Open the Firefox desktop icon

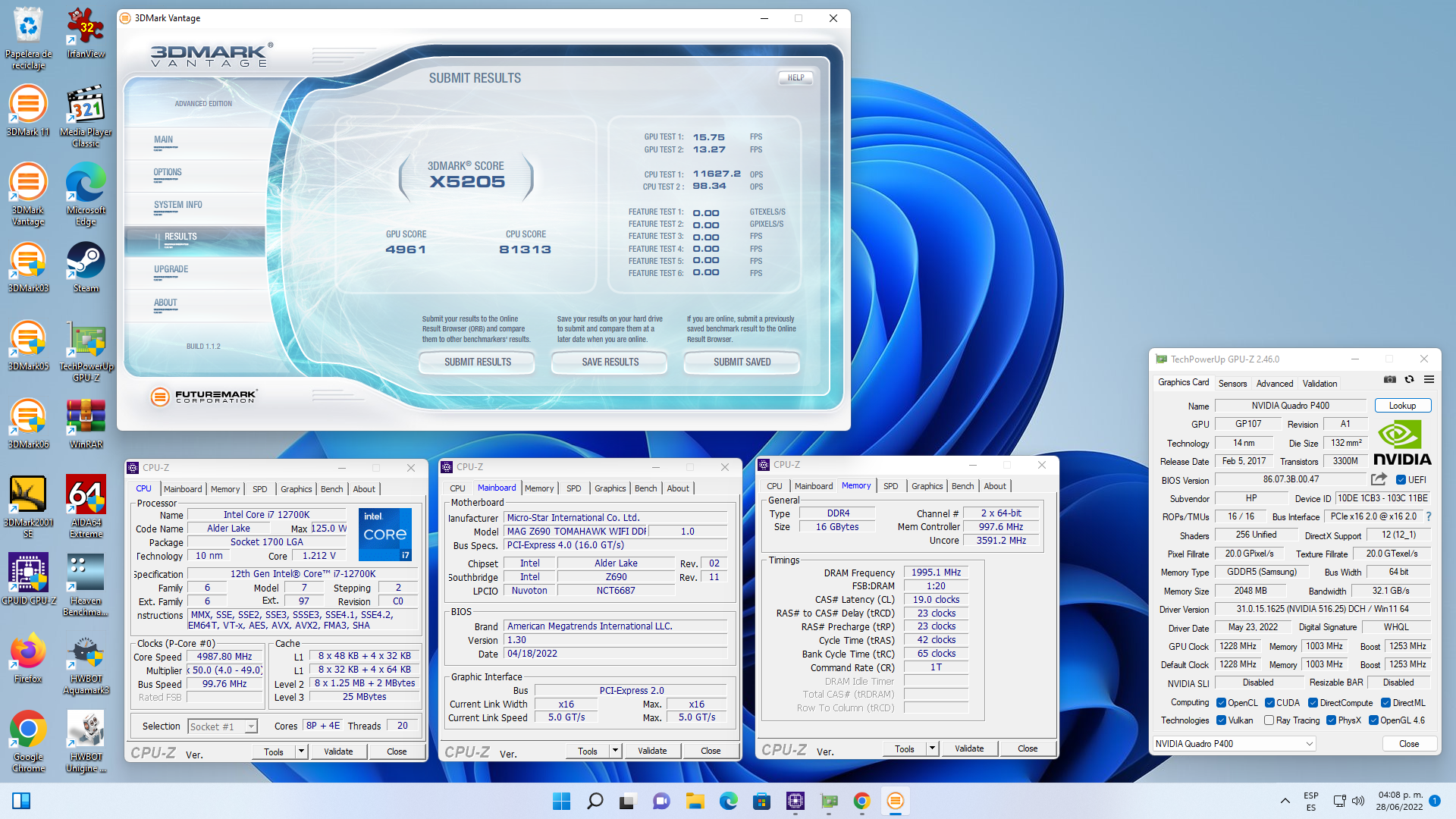click(28, 657)
